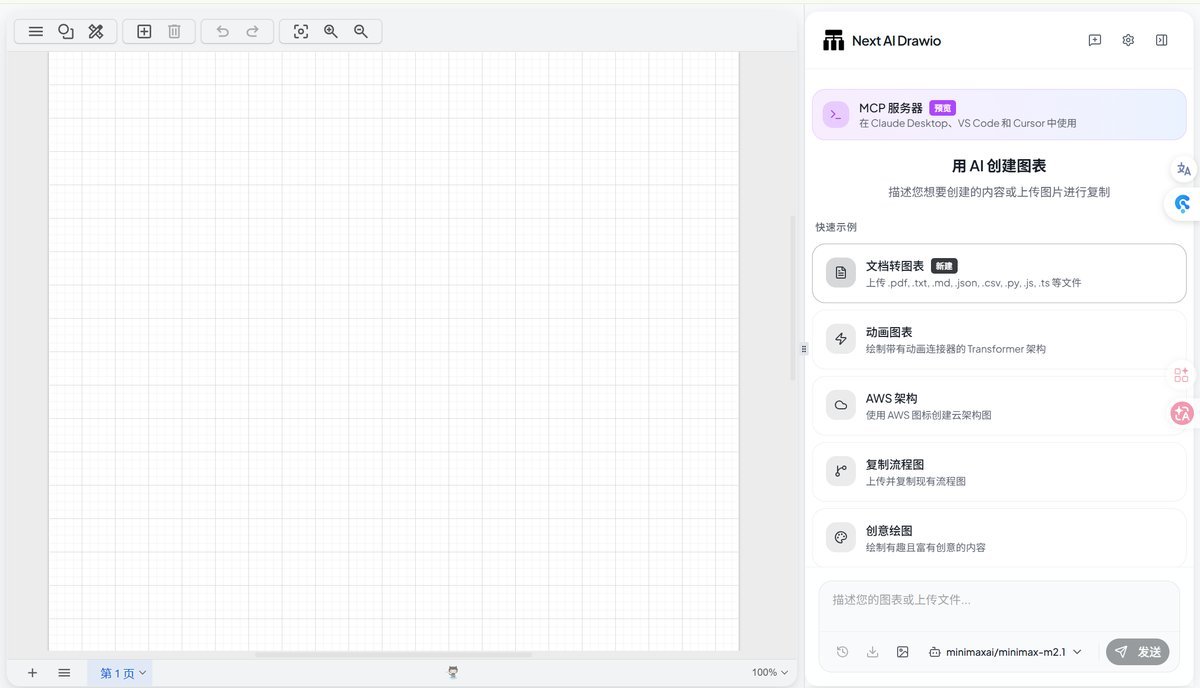Viewport: 1200px width, 688px height.
Task: Open the MCP 服务器 banner
Action: [x=999, y=115]
